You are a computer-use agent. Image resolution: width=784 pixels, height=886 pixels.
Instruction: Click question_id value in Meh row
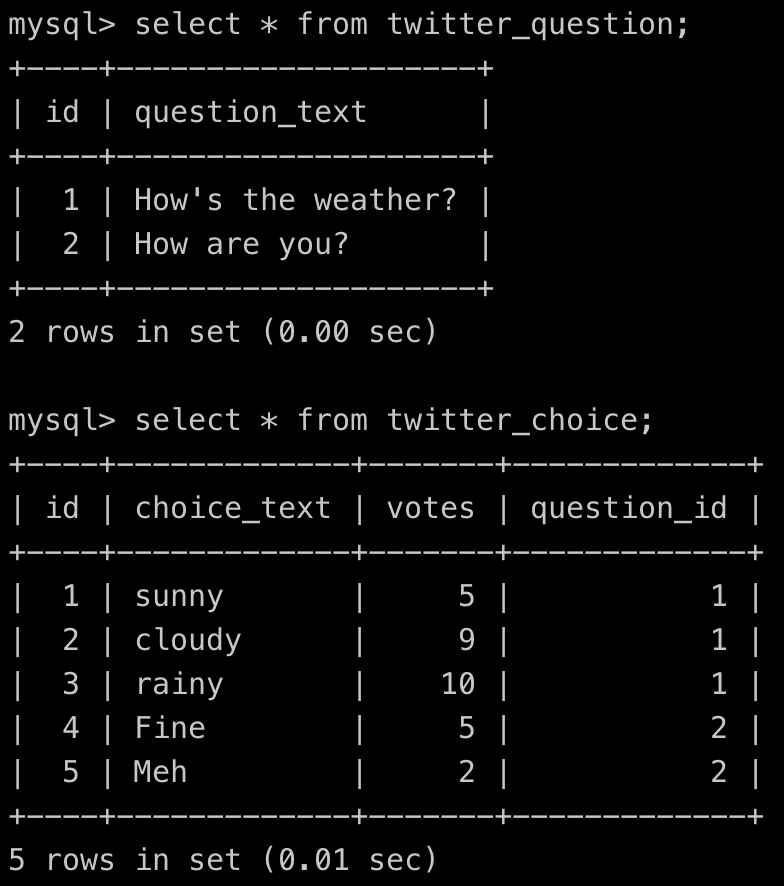pyautogui.click(x=718, y=772)
